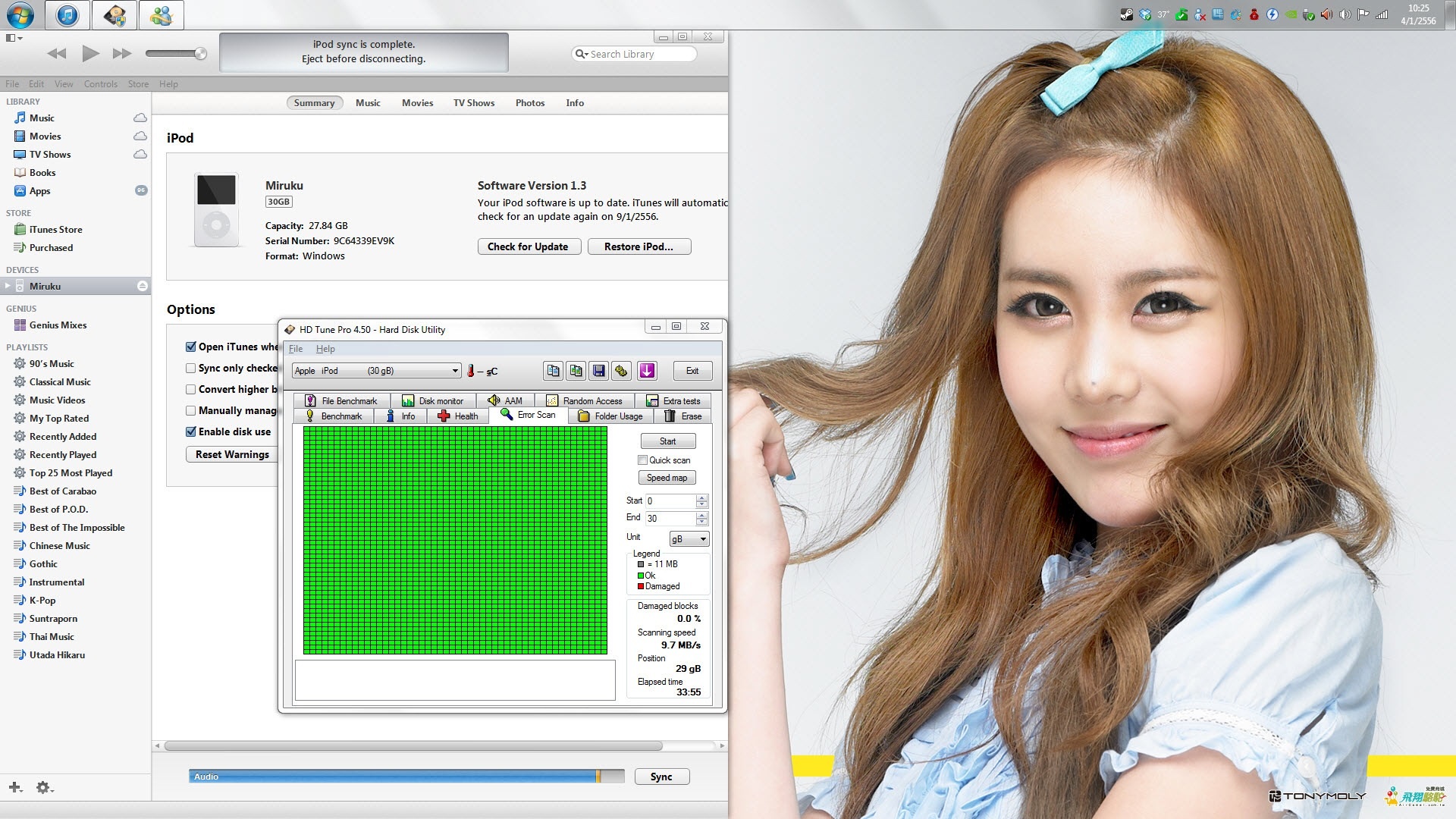Toggle Sync only checked songs checkbox
The width and height of the screenshot is (1456, 819).
coord(191,368)
